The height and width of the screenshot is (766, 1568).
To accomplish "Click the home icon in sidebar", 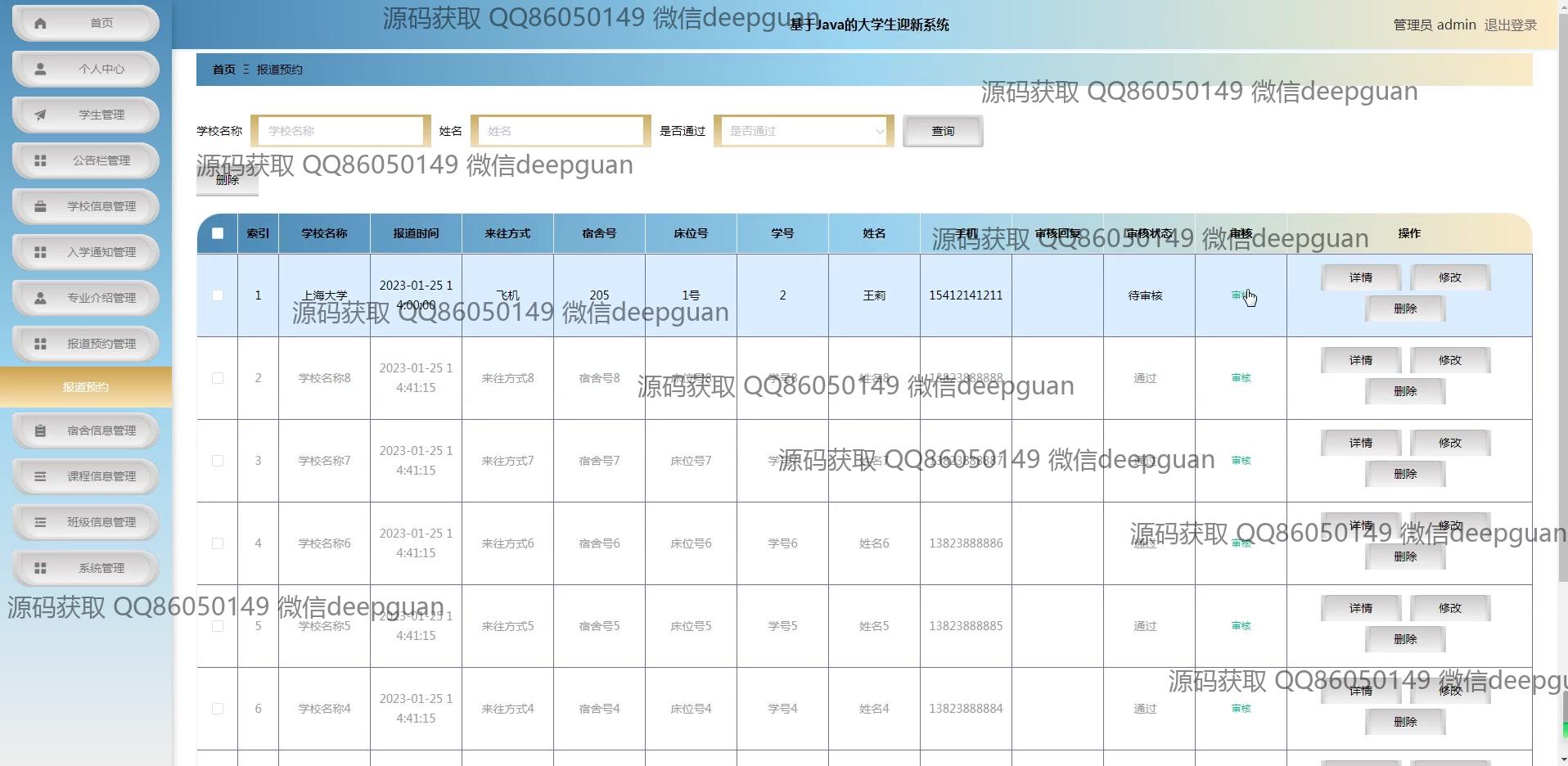I will pos(40,23).
